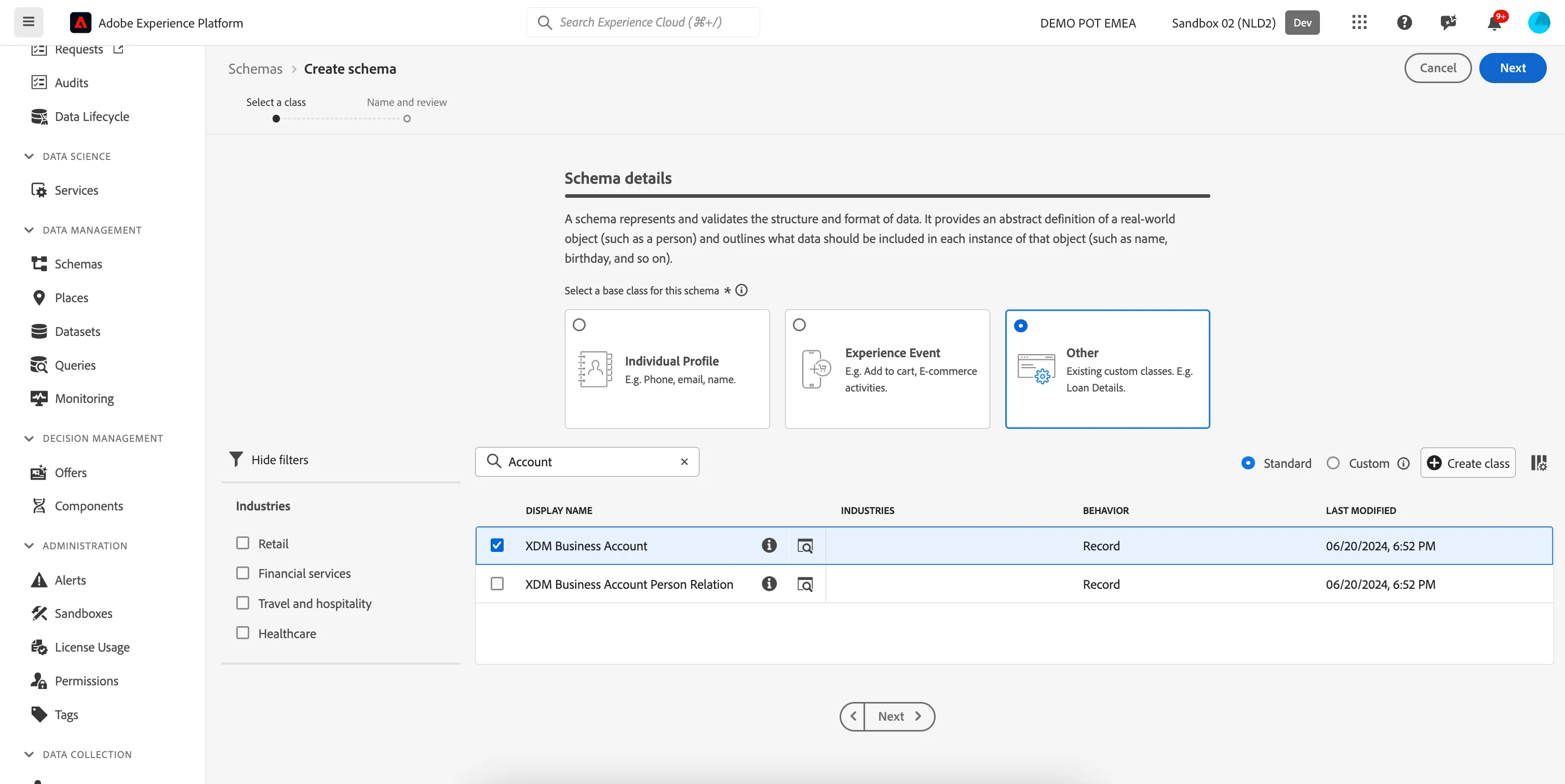Uncheck the XDM Business Account row checkbox

tap(497, 545)
